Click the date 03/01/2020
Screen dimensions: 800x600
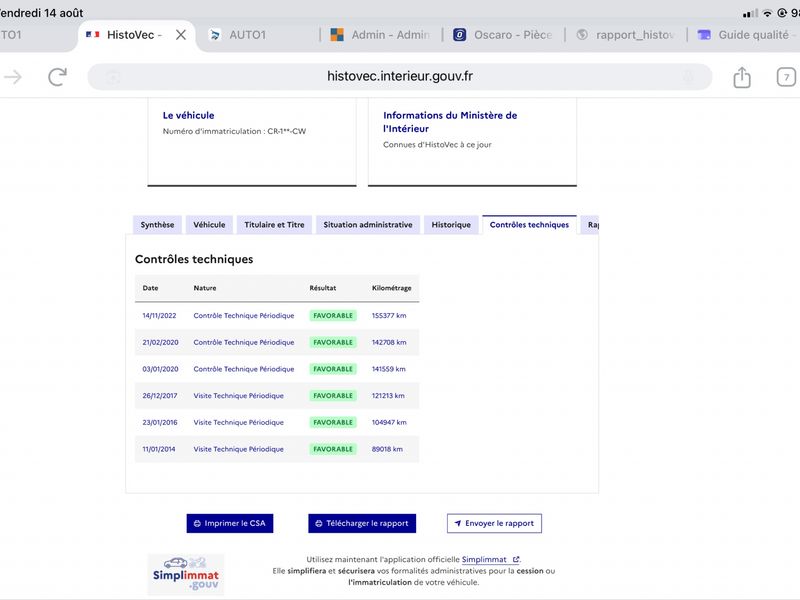pyautogui.click(x=160, y=369)
